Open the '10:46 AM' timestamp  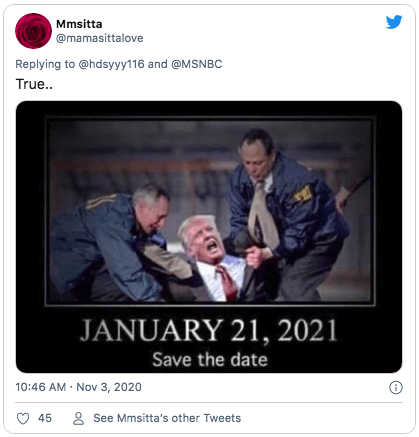[x=41, y=387]
